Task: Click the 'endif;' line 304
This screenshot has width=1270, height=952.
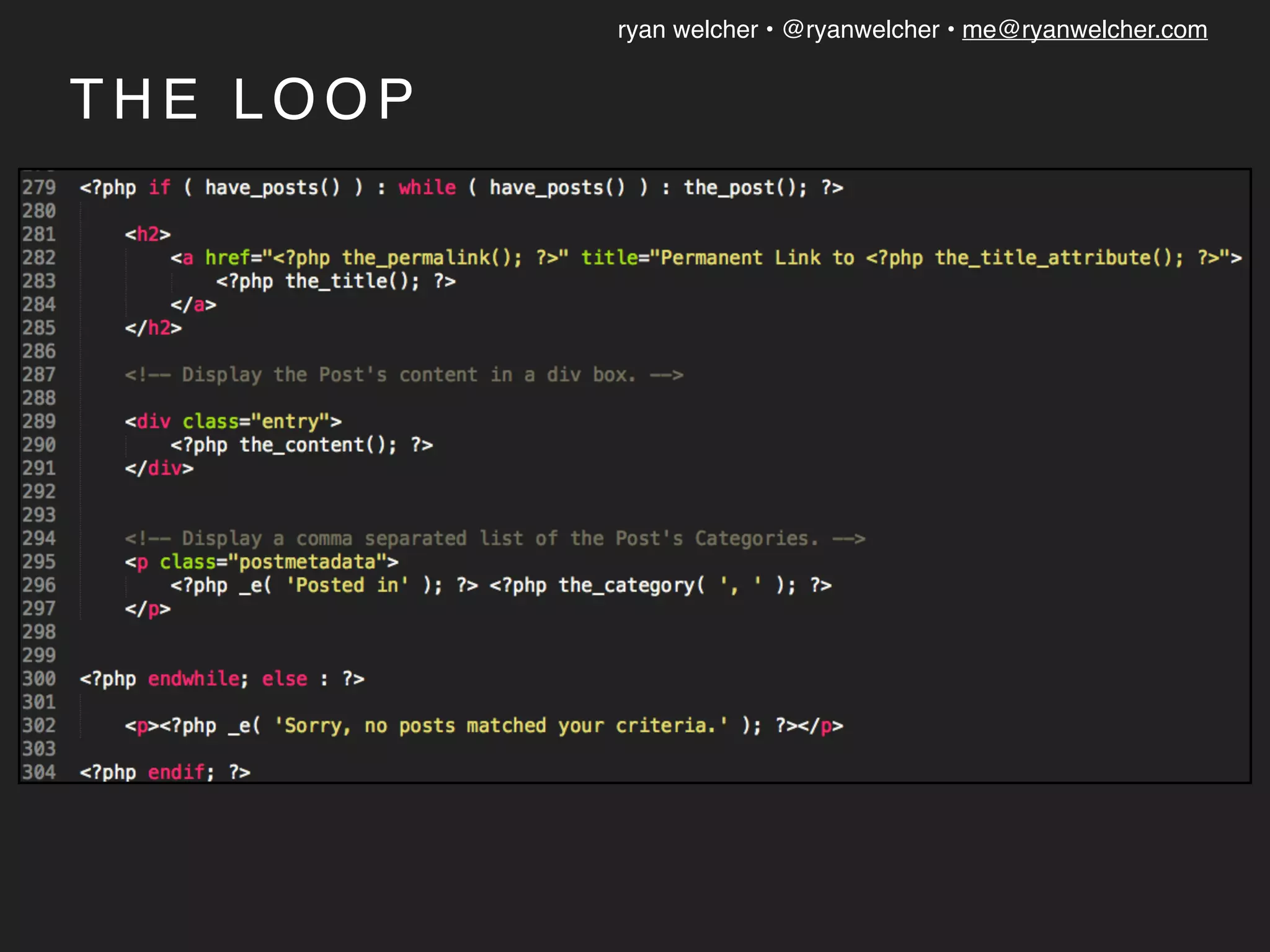Action: (165, 772)
